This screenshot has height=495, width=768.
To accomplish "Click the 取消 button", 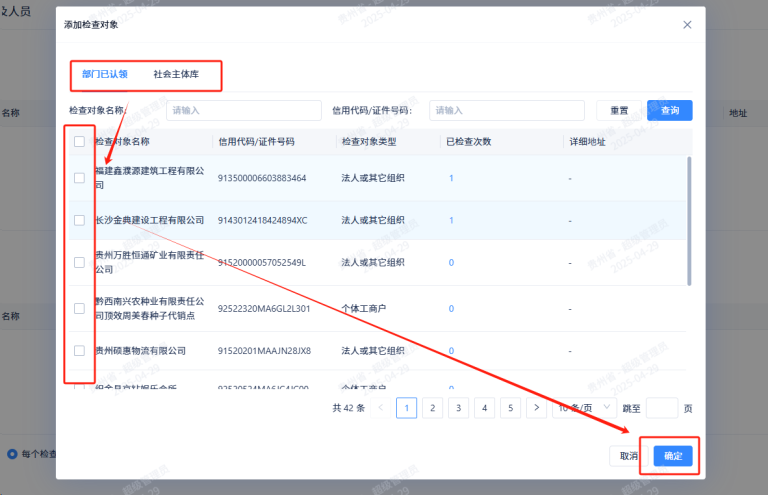I will 629,456.
